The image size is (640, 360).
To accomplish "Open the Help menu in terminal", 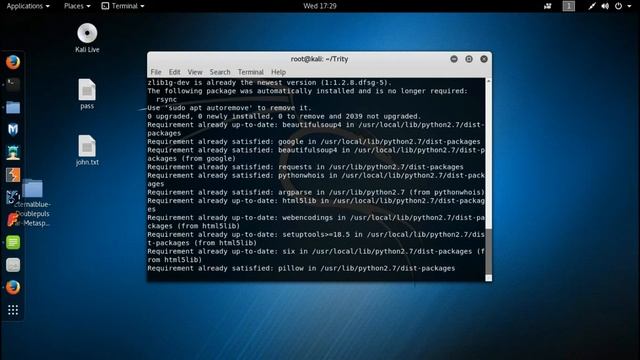I will click(x=278, y=72).
